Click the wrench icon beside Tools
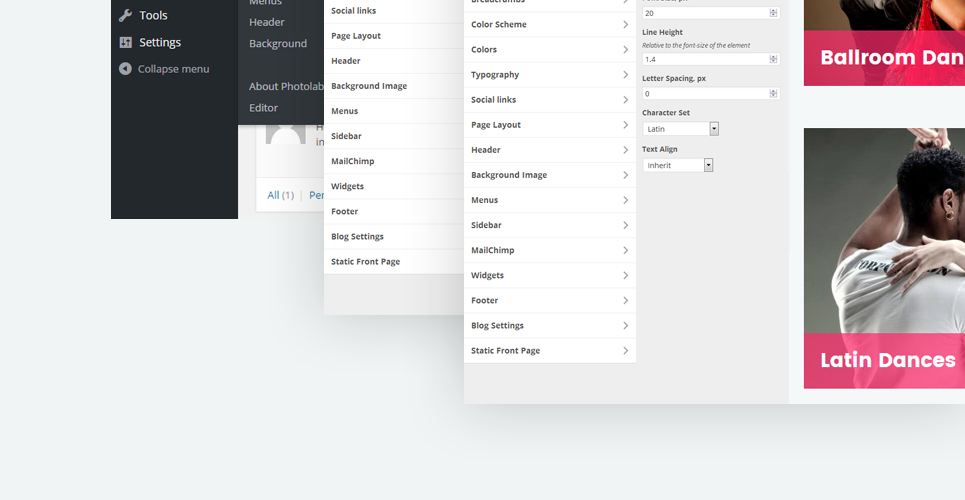The image size is (965, 500). coord(126,15)
